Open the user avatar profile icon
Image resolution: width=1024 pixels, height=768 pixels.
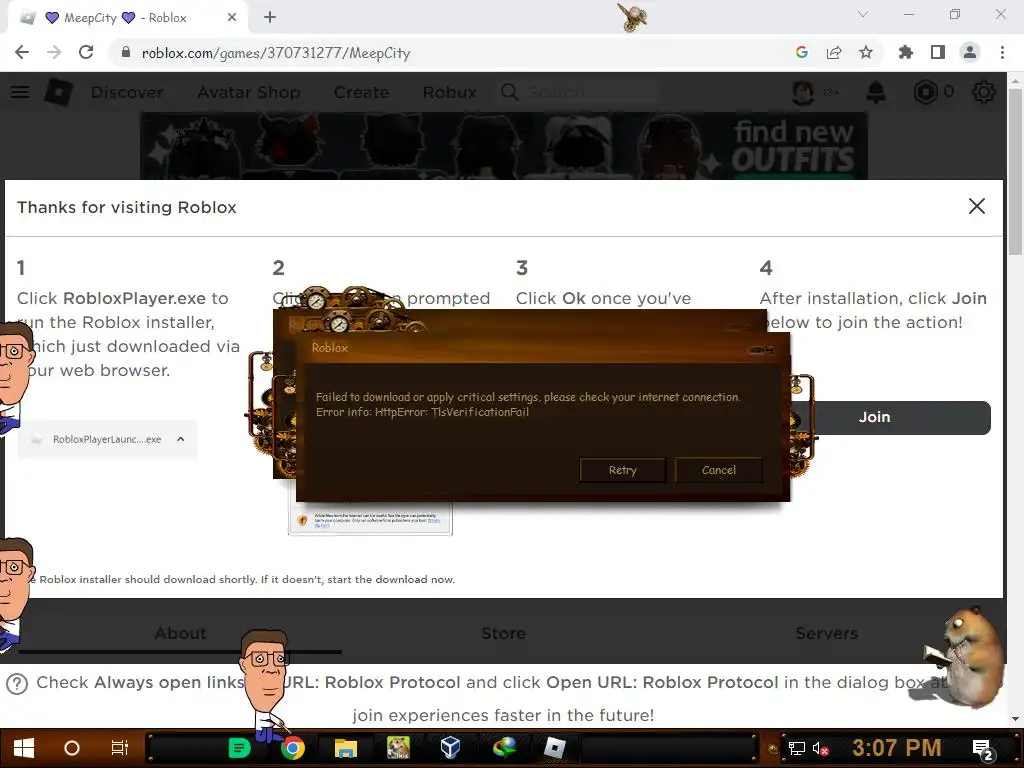(803, 92)
